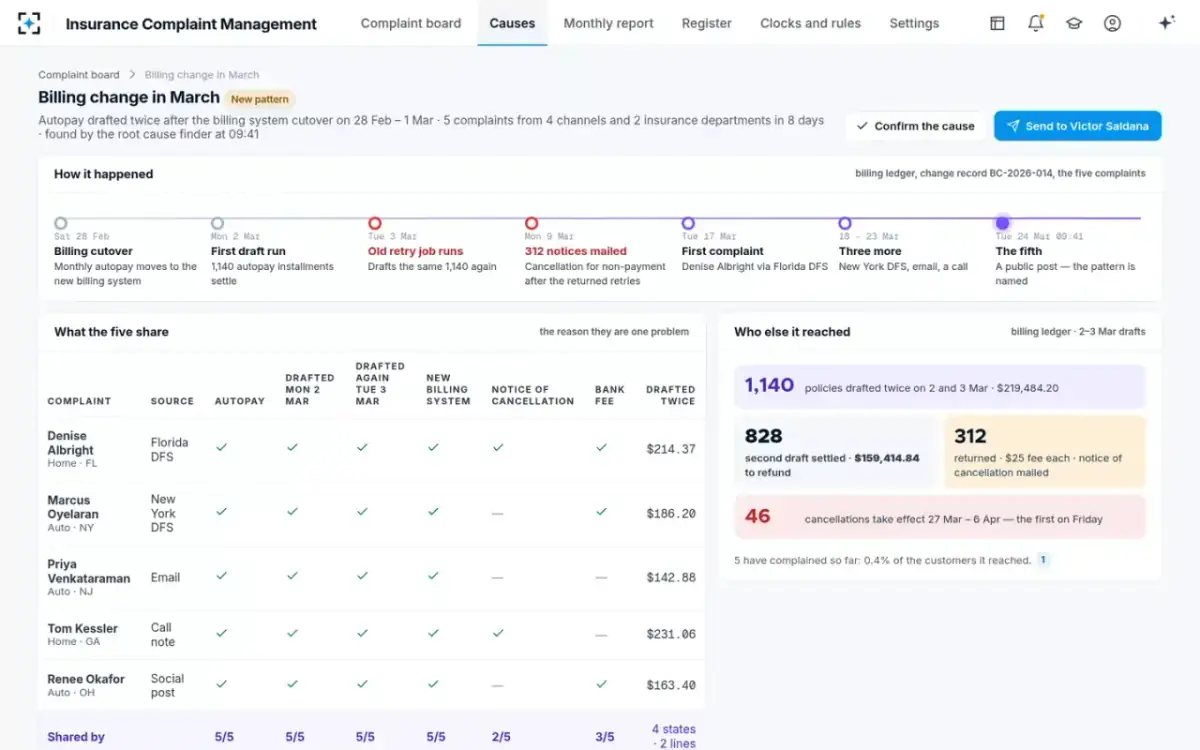Click the Who else it reached heading
This screenshot has height=750, width=1200.
792,332
